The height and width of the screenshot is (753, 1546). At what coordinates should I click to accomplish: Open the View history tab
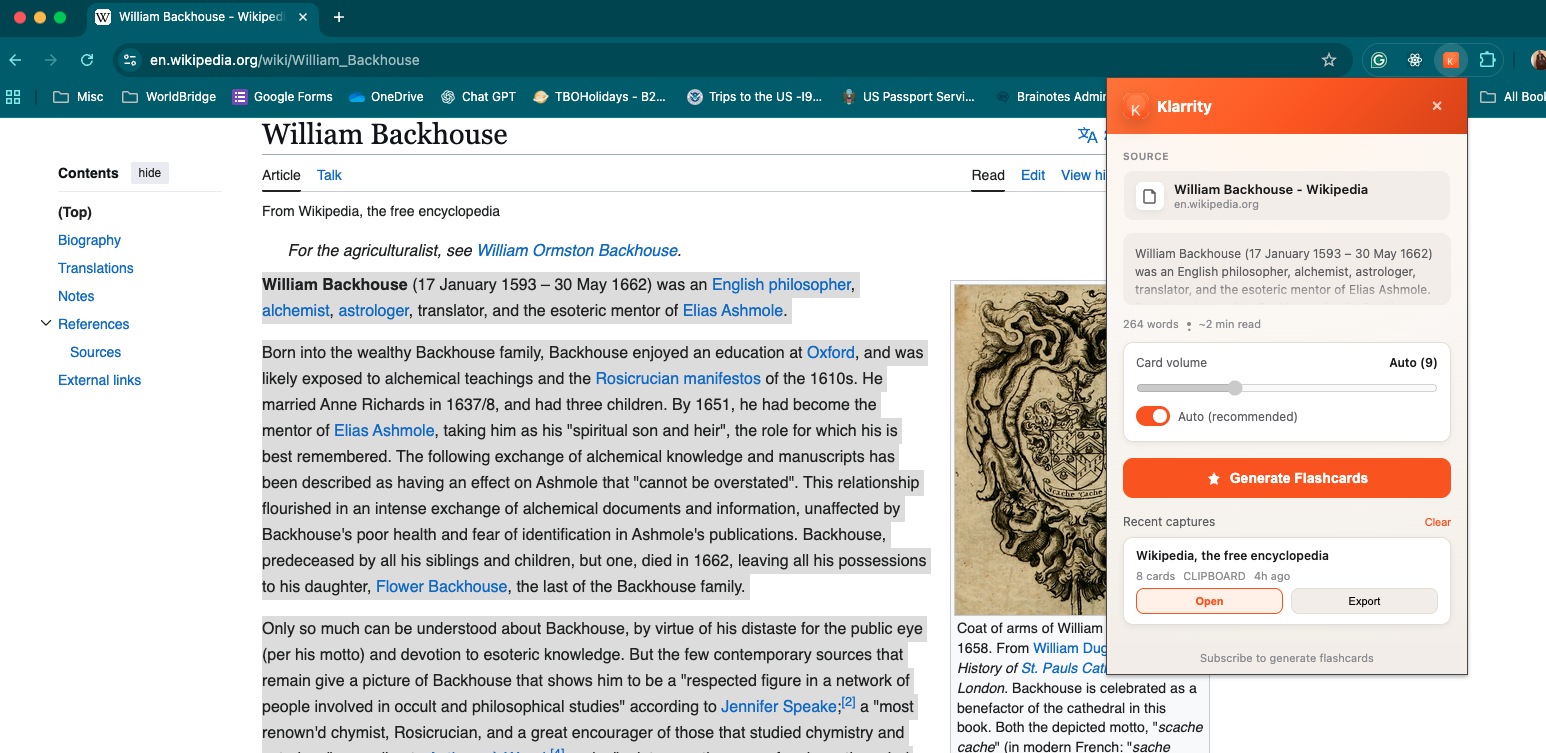click(x=1083, y=175)
